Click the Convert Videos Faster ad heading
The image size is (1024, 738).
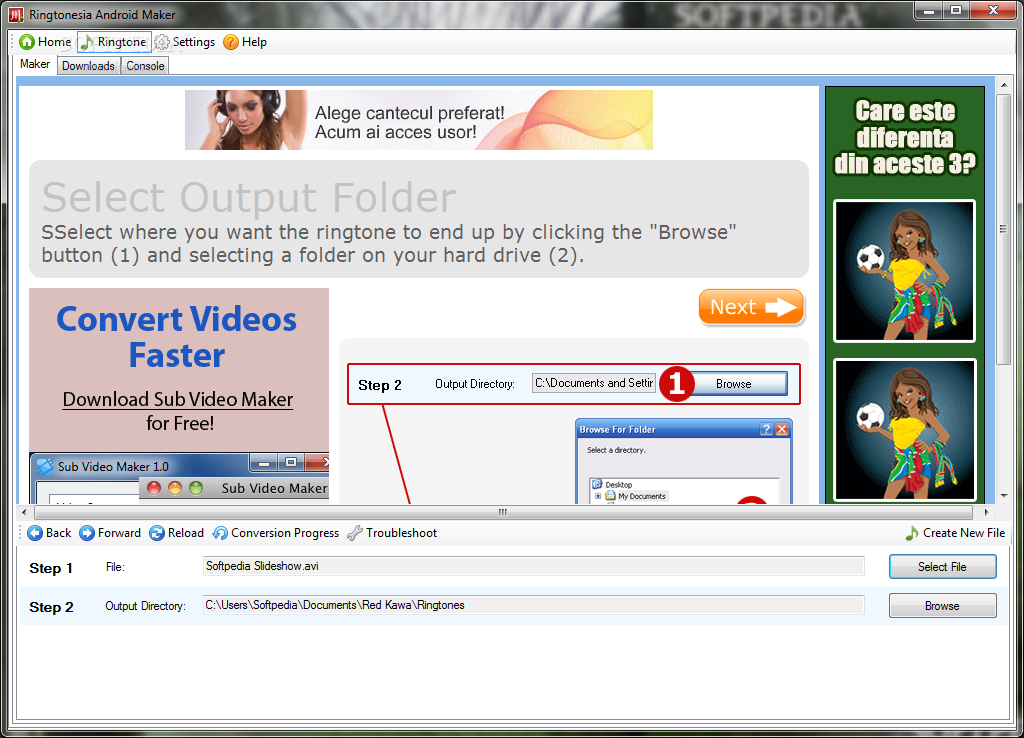tap(176, 337)
